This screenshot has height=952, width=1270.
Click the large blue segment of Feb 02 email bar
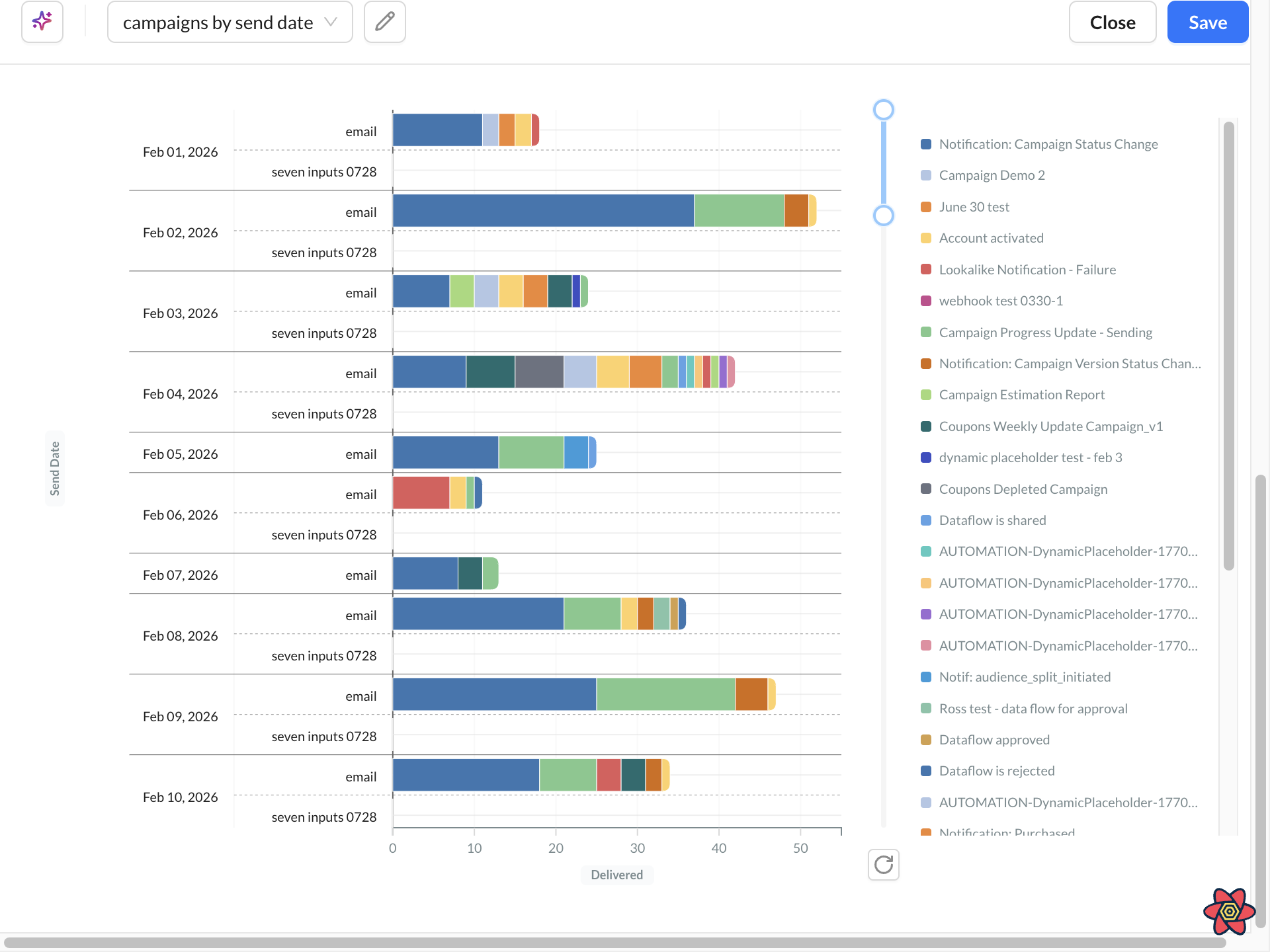tap(544, 211)
